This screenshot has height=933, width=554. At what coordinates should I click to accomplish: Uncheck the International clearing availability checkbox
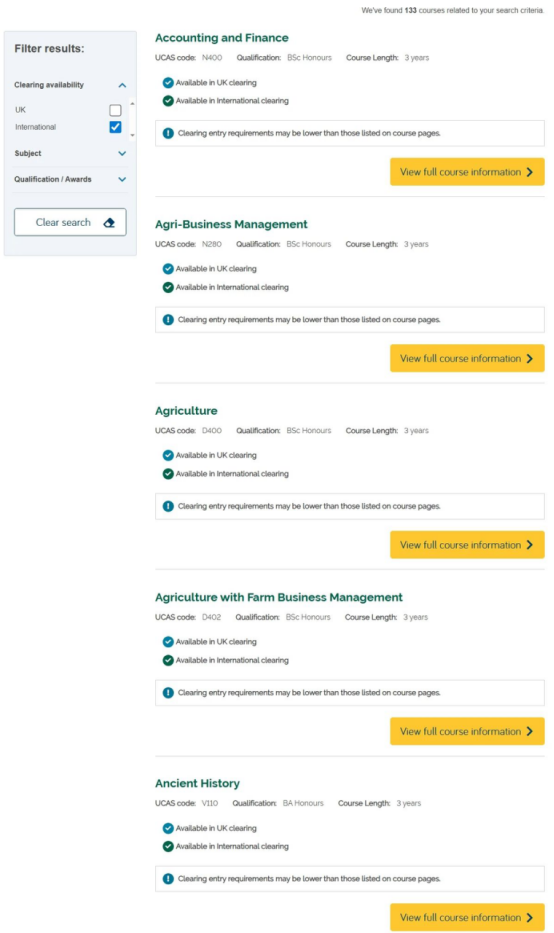(x=115, y=127)
